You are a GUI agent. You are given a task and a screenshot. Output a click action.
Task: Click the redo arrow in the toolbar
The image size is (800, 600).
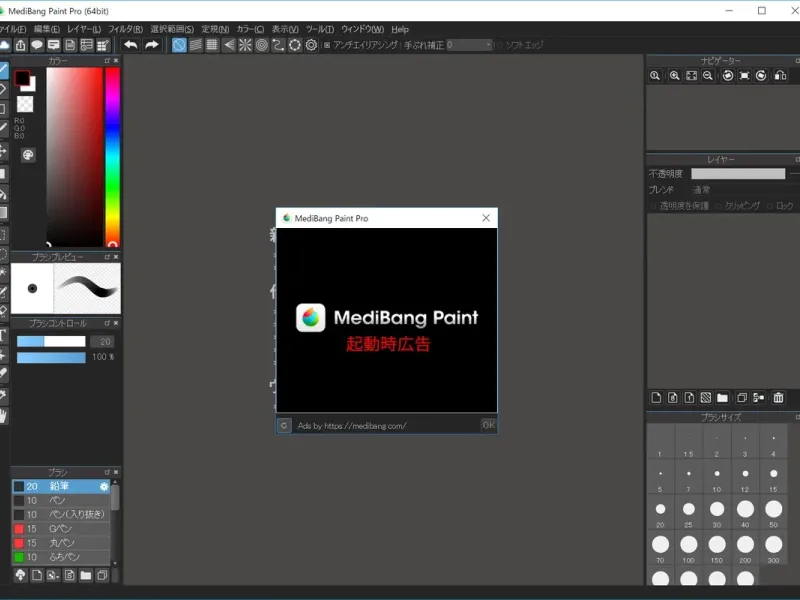coord(152,45)
